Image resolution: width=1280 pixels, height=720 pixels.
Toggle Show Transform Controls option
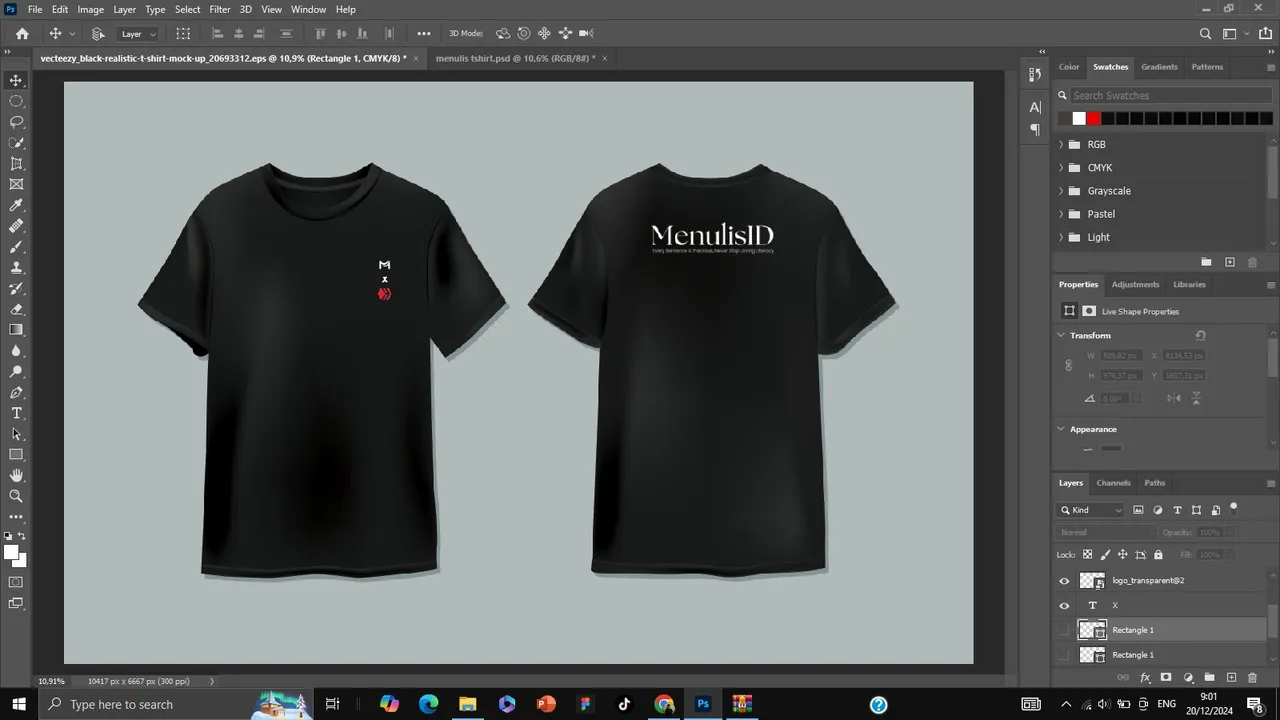(x=183, y=33)
